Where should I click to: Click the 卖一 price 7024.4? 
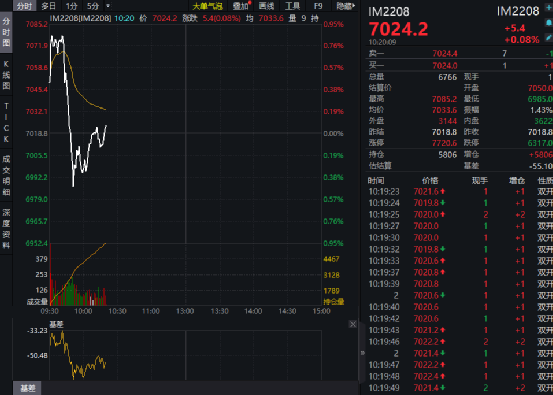(445, 54)
